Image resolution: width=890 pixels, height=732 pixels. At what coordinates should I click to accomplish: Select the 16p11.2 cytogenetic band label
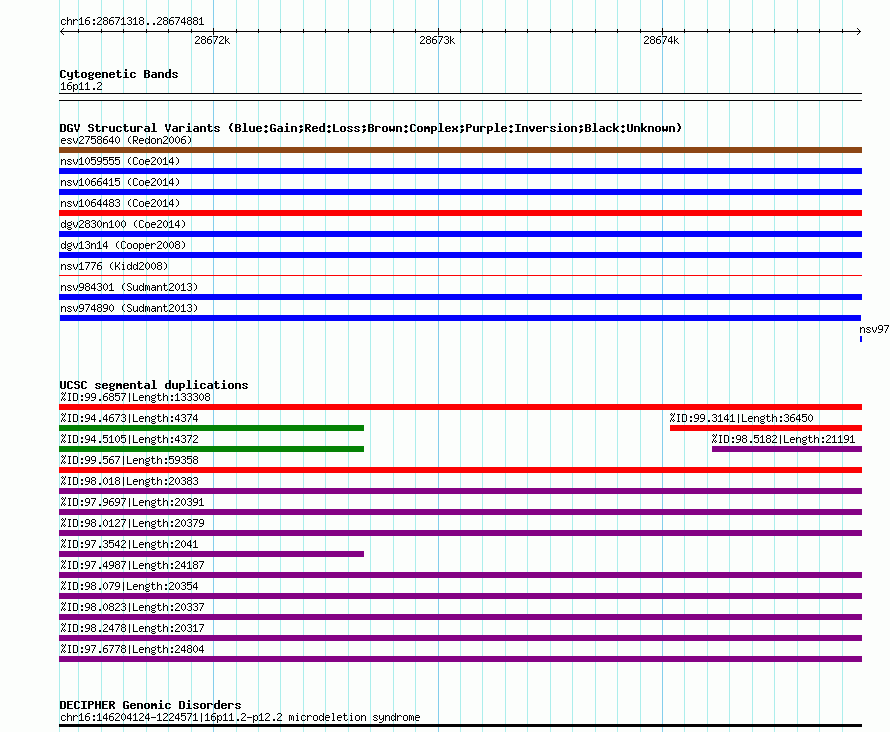pyautogui.click(x=81, y=86)
